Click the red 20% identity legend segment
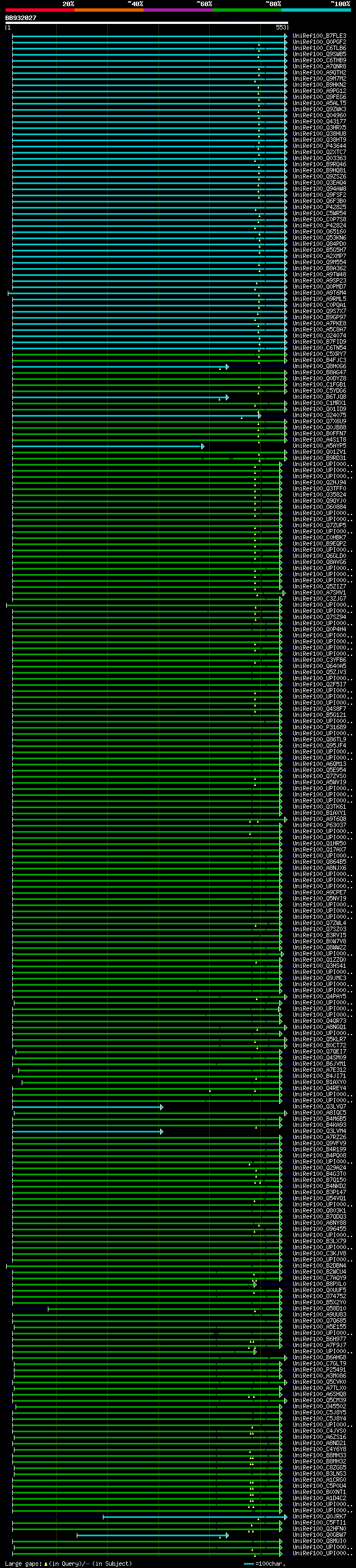This screenshot has width=356, height=1568. click(39, 10)
